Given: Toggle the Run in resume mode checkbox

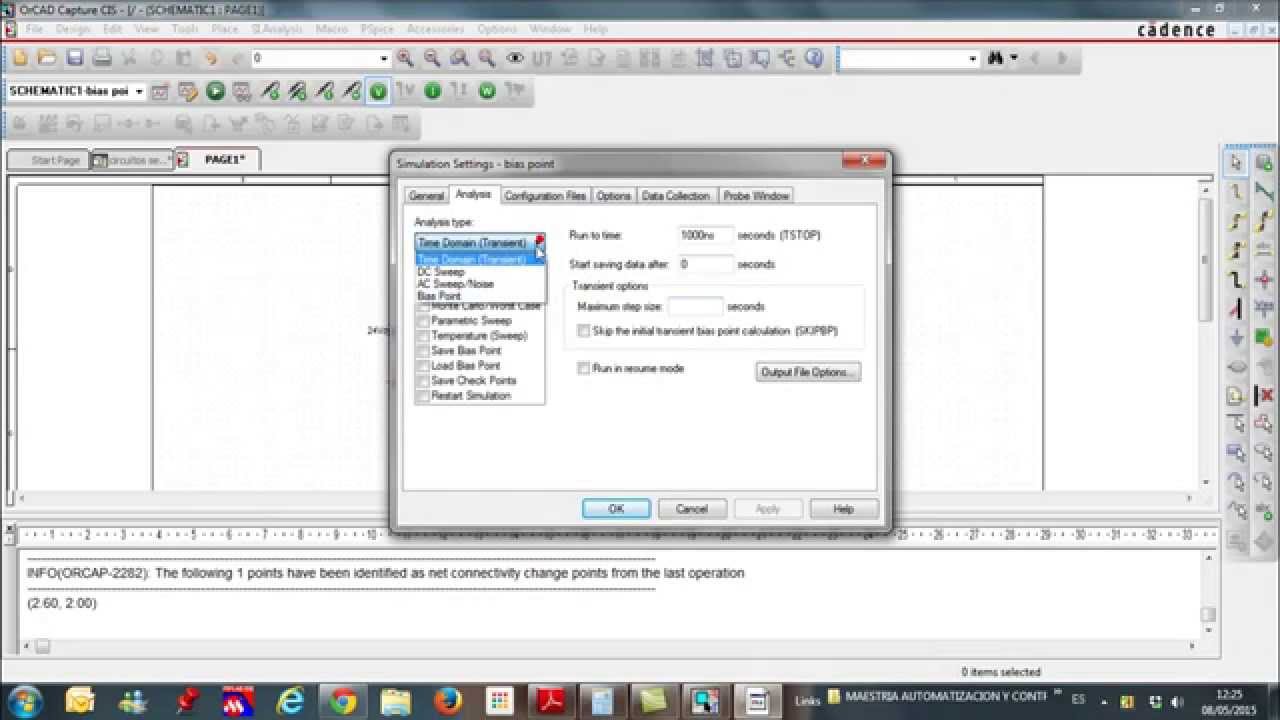Looking at the screenshot, I should (x=584, y=368).
